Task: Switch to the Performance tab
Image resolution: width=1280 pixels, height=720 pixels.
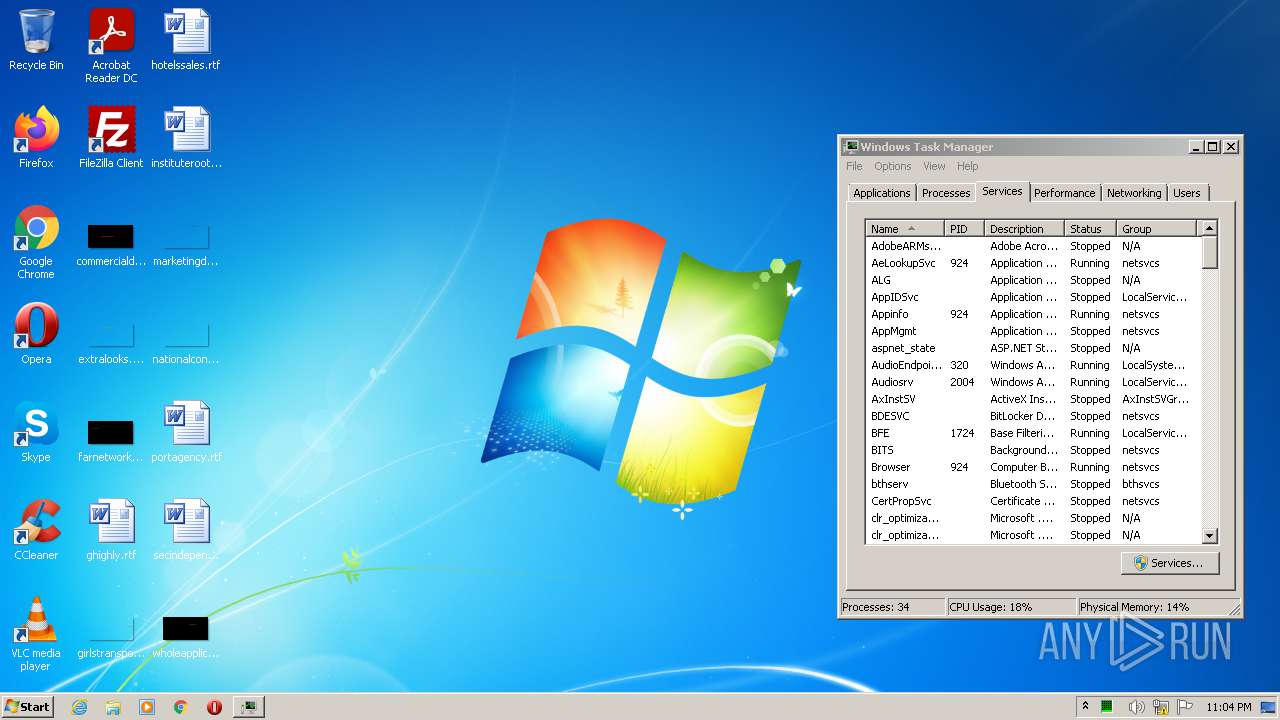Action: (1065, 193)
